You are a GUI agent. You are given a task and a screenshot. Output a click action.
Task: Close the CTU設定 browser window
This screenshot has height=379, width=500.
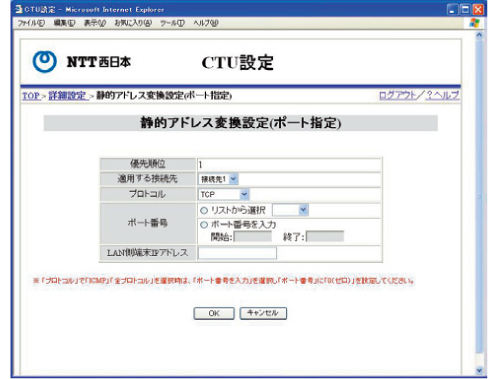478,10
